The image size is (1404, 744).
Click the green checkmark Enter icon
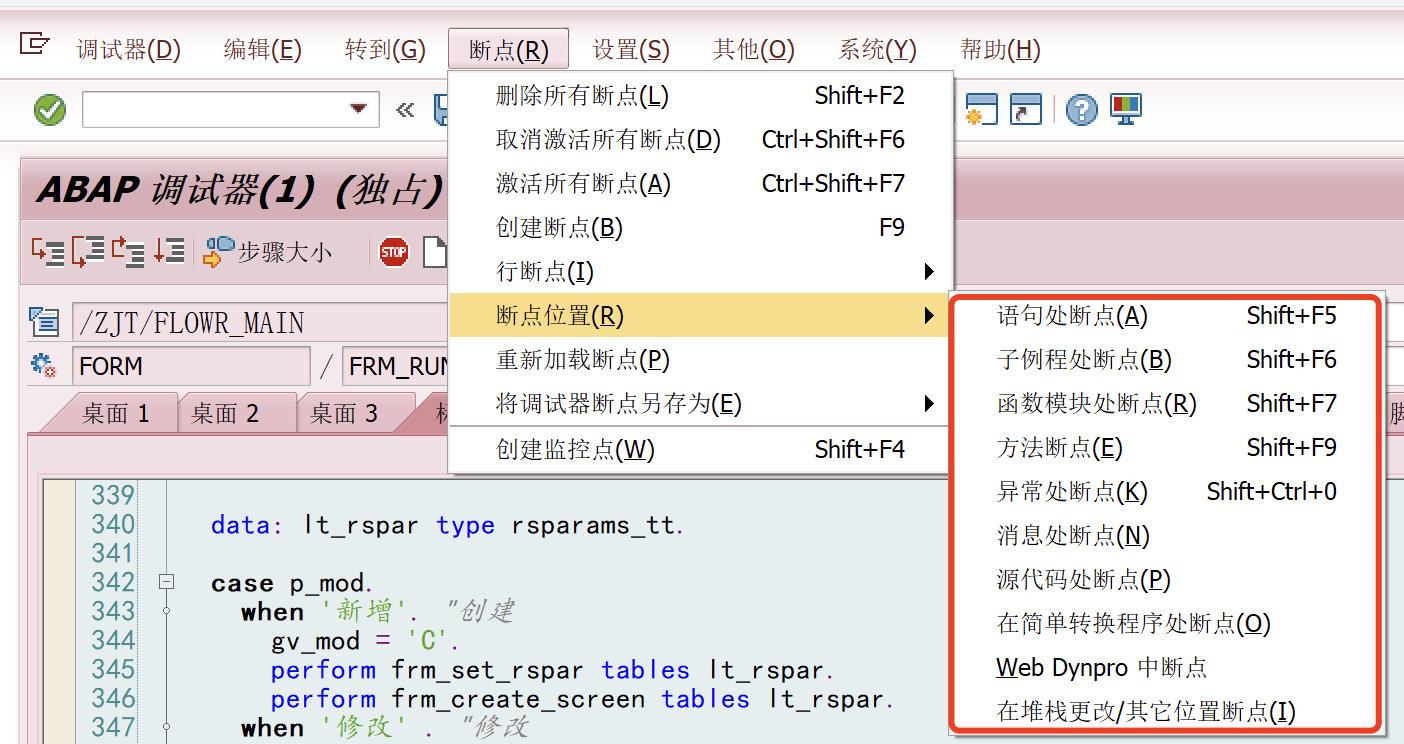click(50, 109)
